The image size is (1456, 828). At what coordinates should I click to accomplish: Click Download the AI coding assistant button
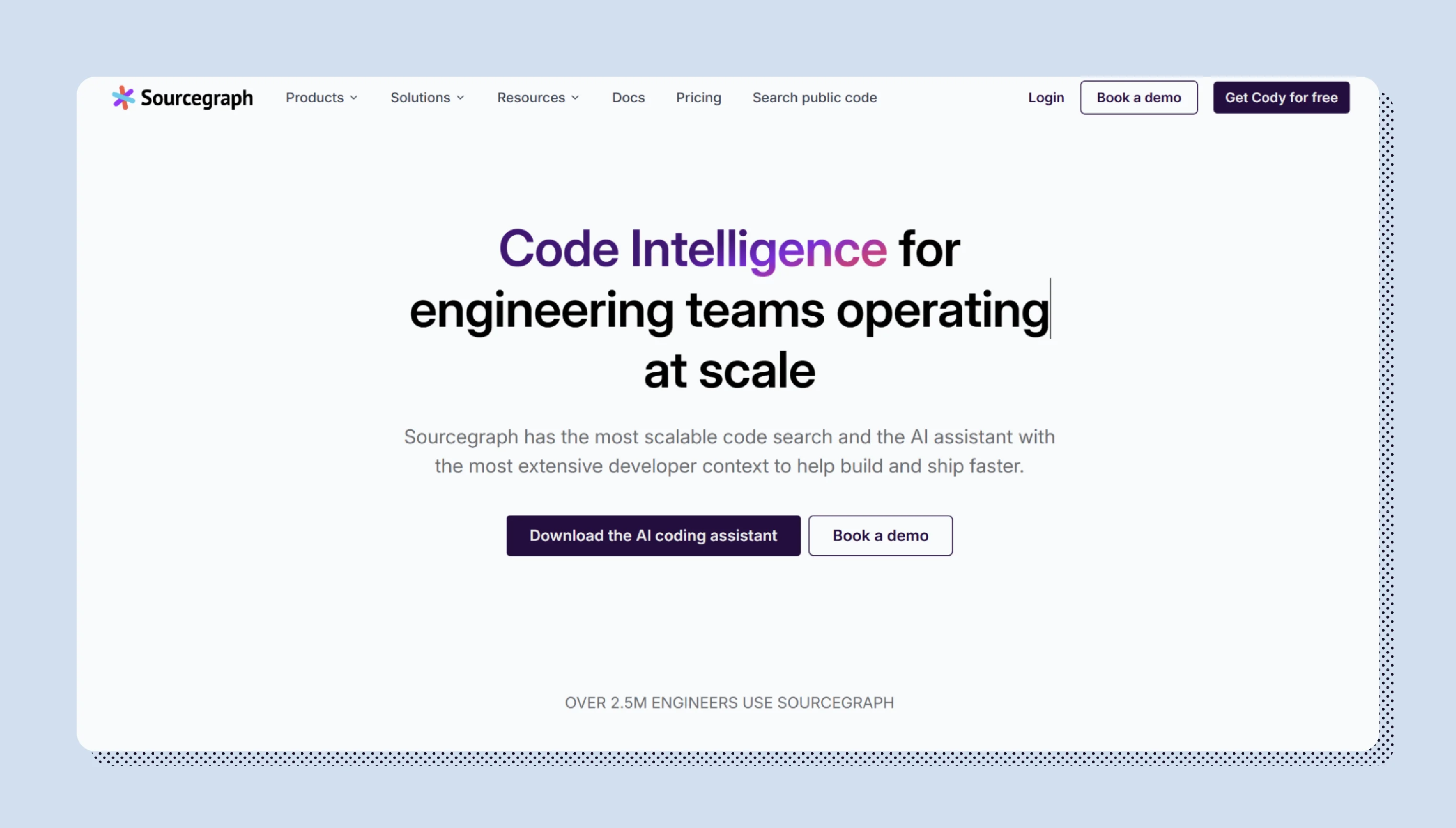[x=653, y=536]
